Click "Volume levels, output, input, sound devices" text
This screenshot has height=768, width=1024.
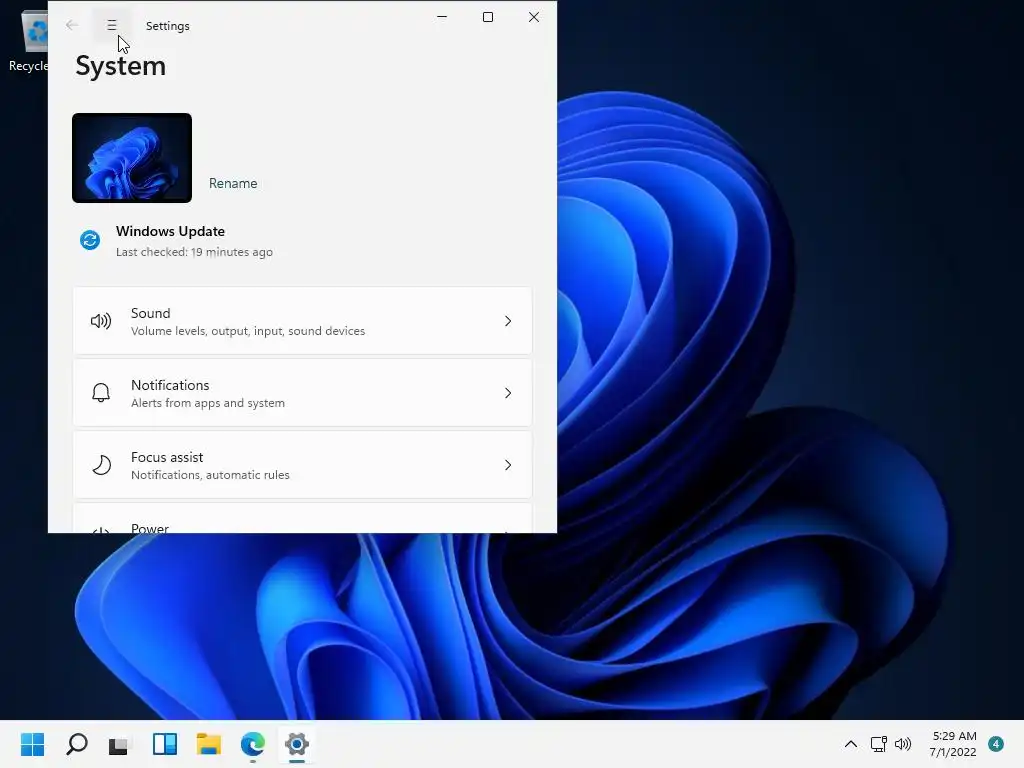248,331
